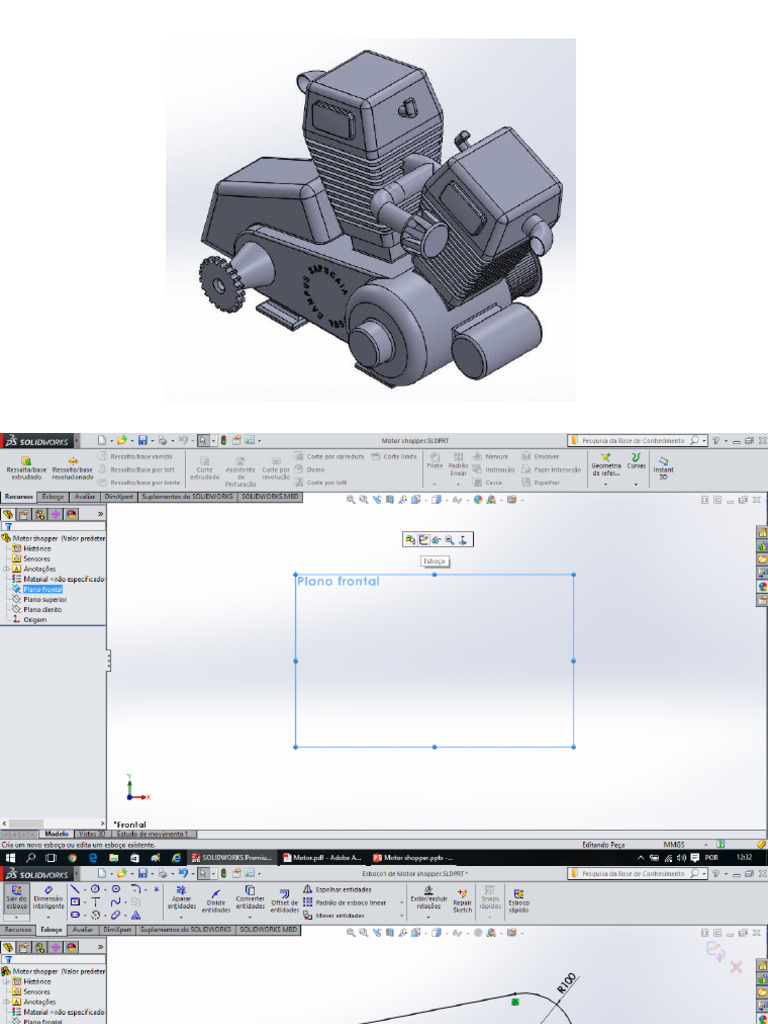Switch to Motor shopper.pptx taskbar button
Screen dimensions: 768x1024
[413, 857]
